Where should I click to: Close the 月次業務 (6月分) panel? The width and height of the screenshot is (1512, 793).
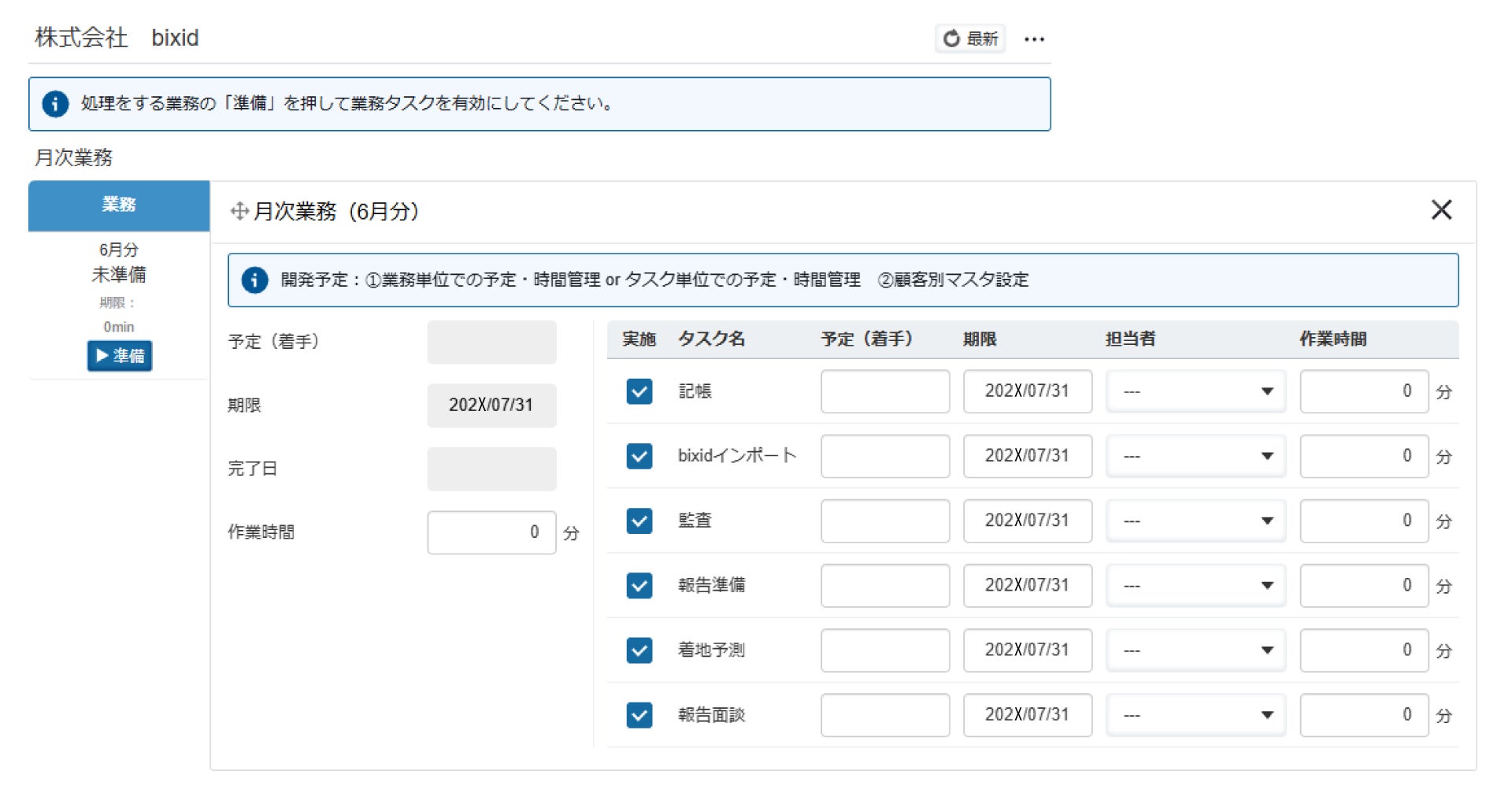pyautogui.click(x=1441, y=209)
